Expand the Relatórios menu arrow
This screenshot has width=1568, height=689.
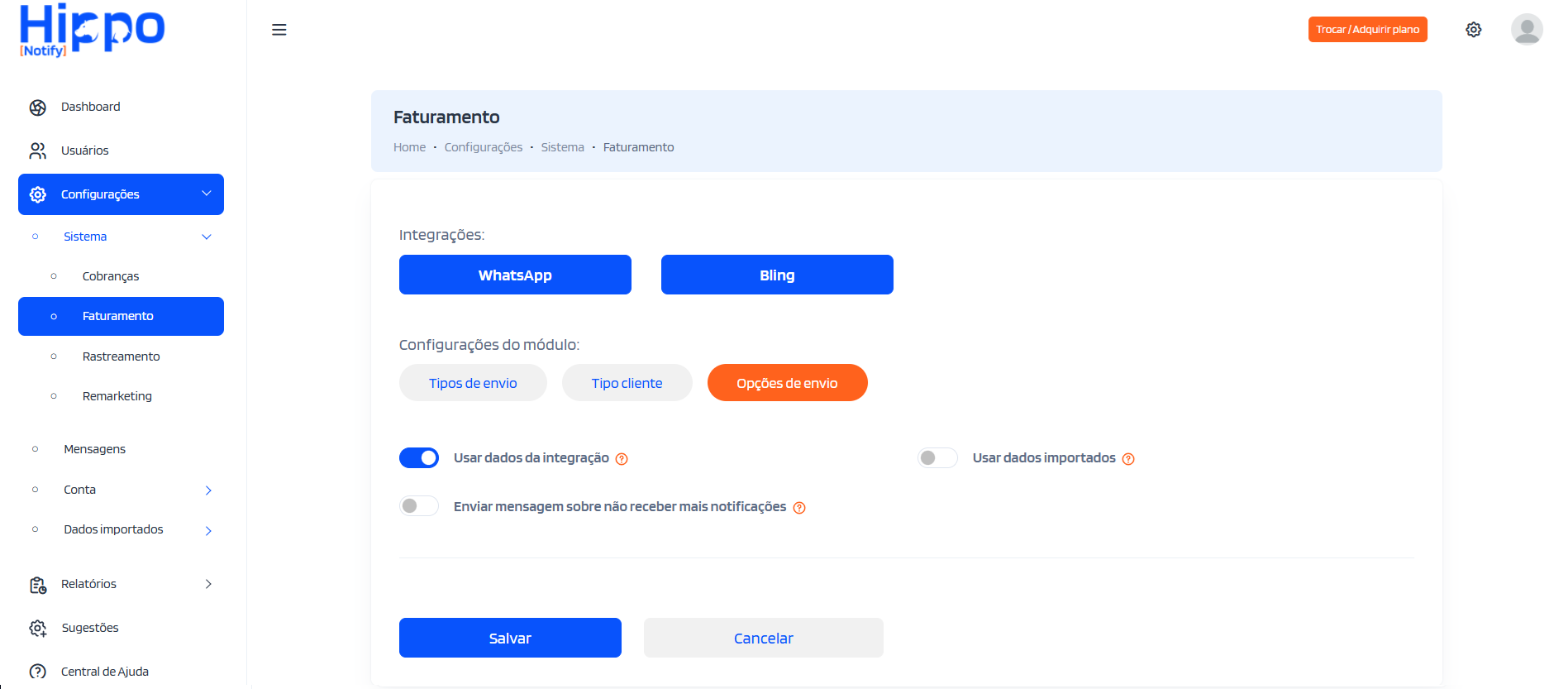(x=208, y=584)
